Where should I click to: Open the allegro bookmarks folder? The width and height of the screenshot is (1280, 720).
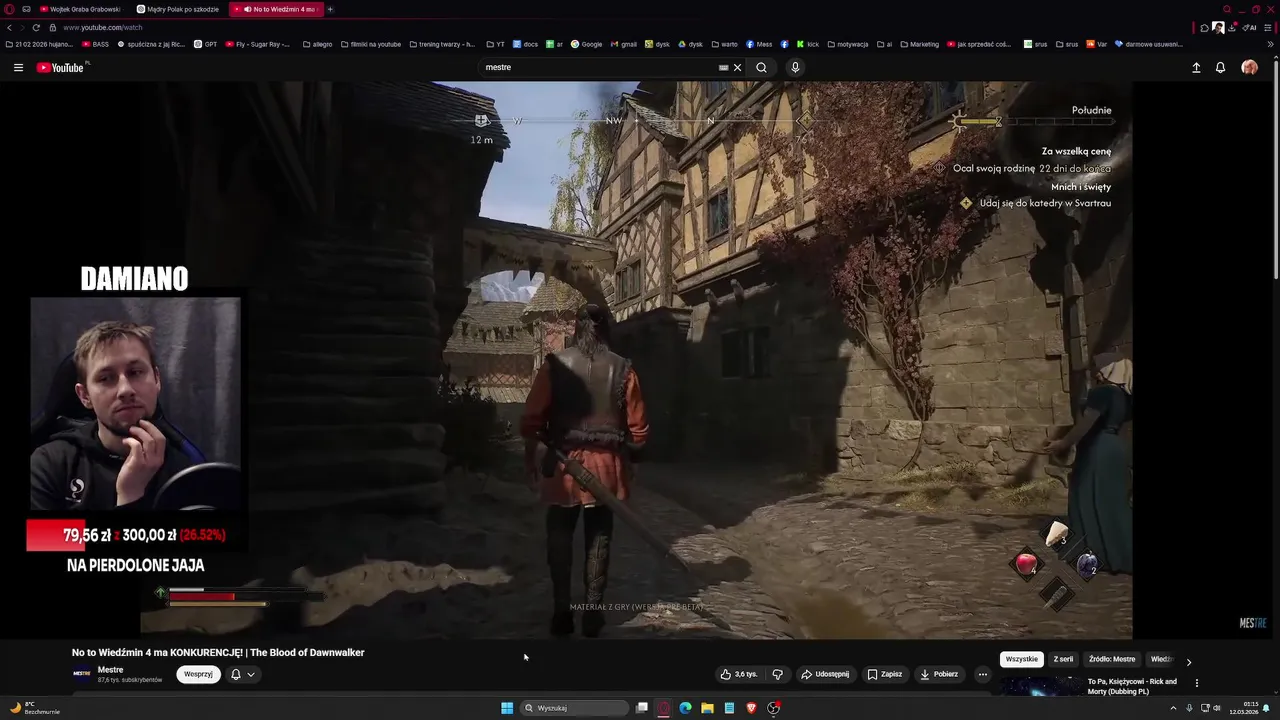[317, 44]
